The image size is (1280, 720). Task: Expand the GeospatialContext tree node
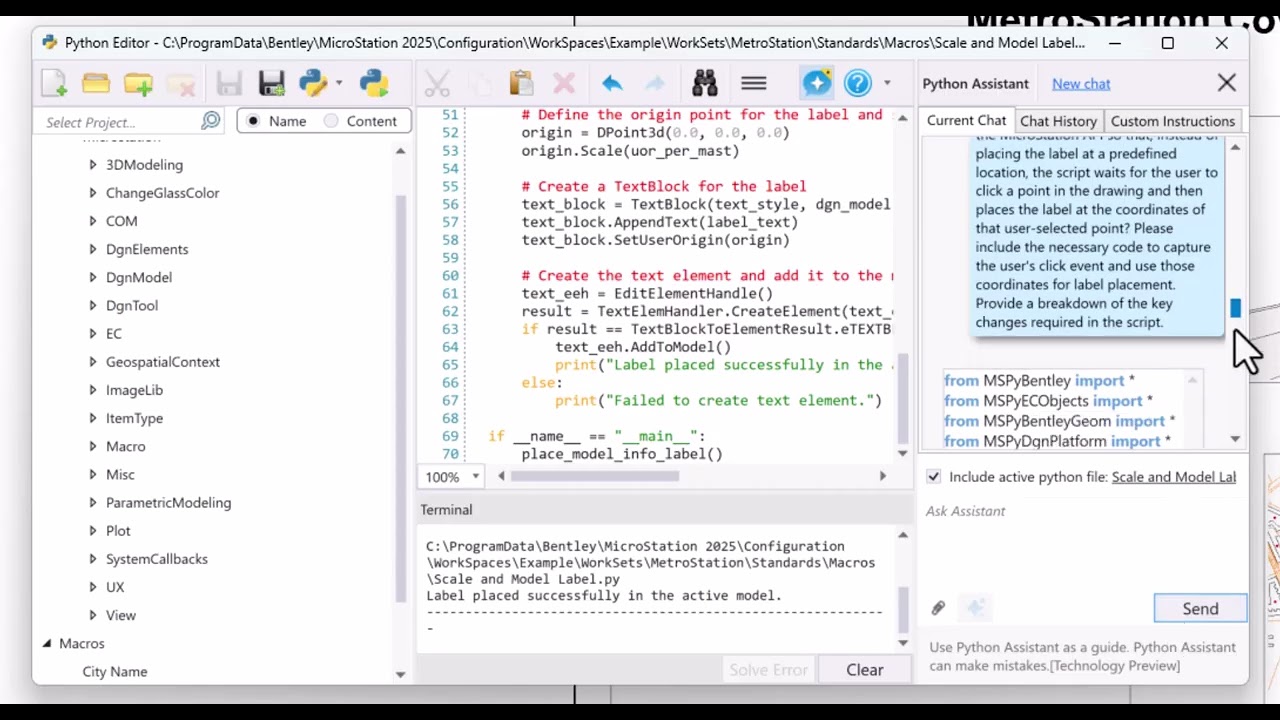93,361
